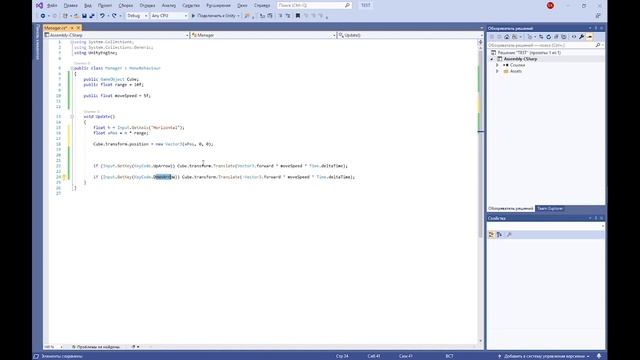Expand the Ссылки references node
Image resolution: width=640 pixels, height=360 pixels.
[498, 65]
